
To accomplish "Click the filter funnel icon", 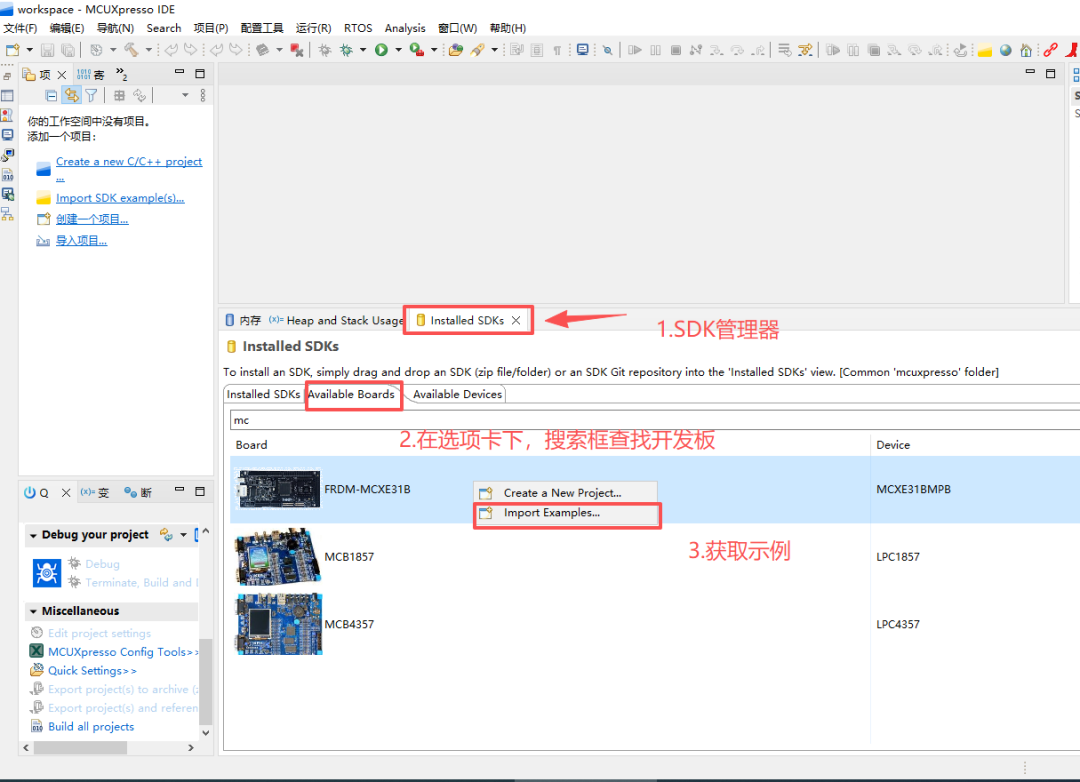I will click(91, 95).
